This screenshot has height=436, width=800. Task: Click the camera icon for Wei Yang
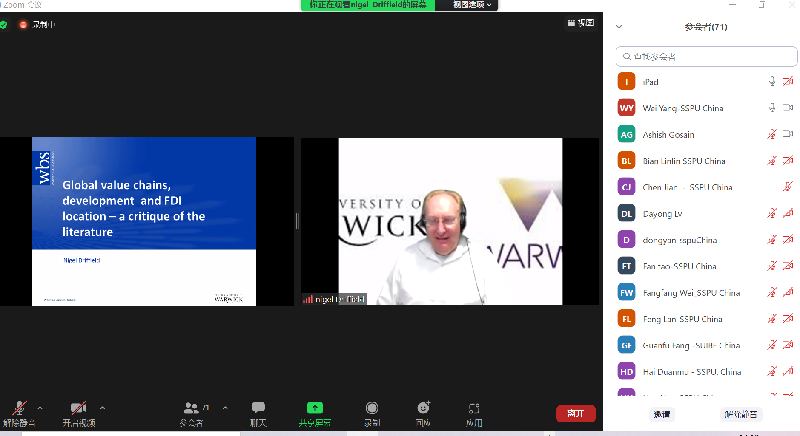pos(788,108)
